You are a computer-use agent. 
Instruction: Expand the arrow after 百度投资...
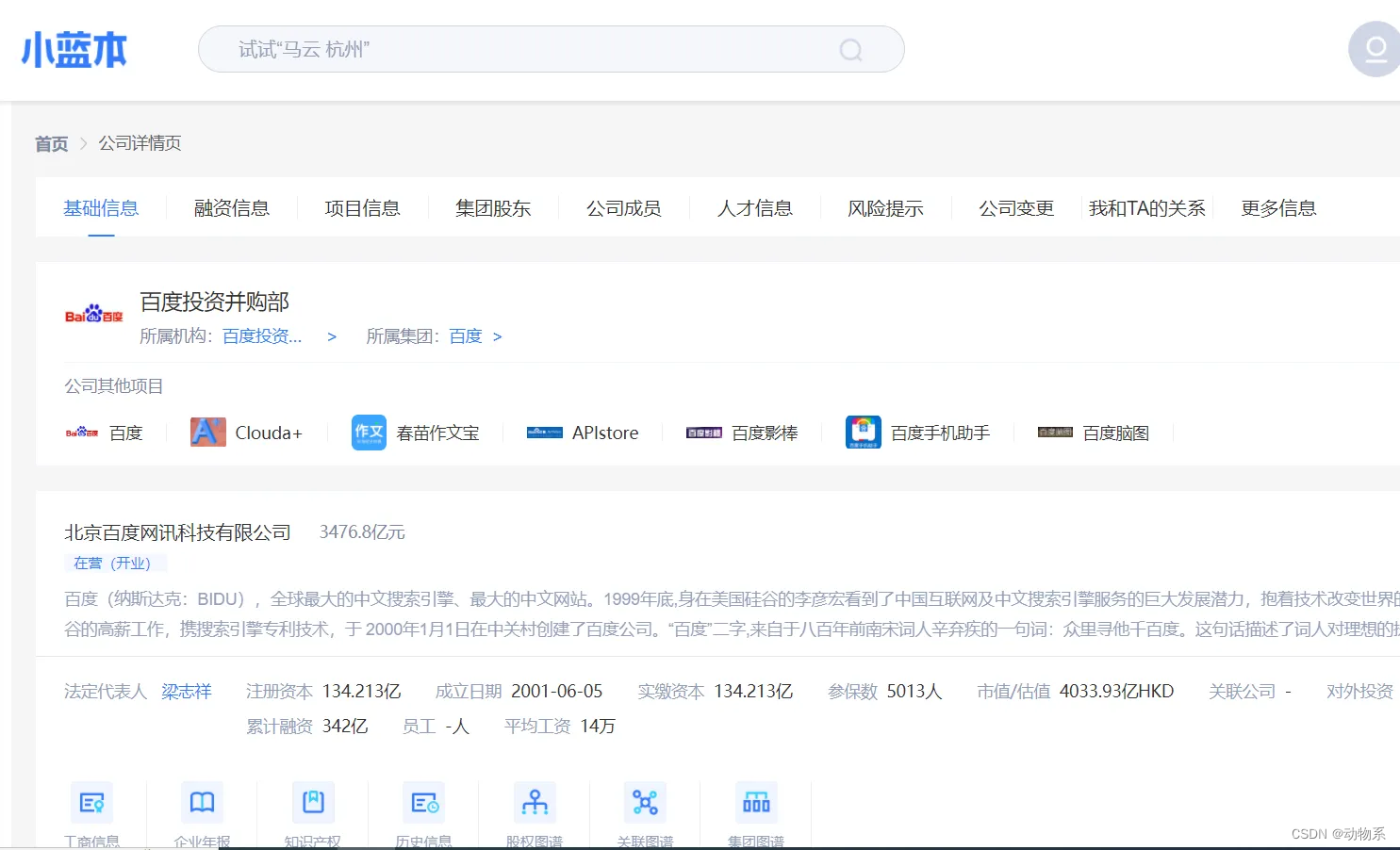332,336
